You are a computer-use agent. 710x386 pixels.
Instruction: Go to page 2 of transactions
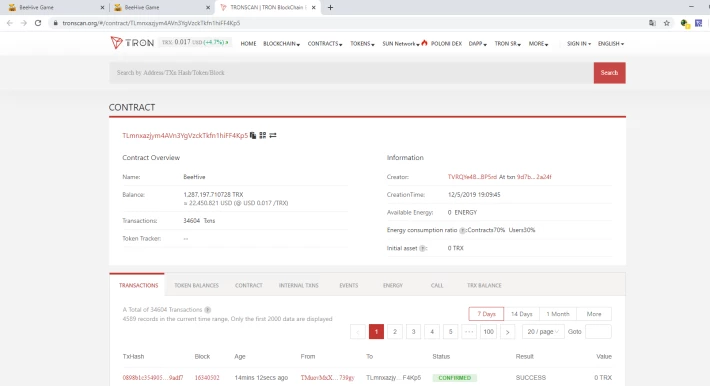tap(395, 332)
